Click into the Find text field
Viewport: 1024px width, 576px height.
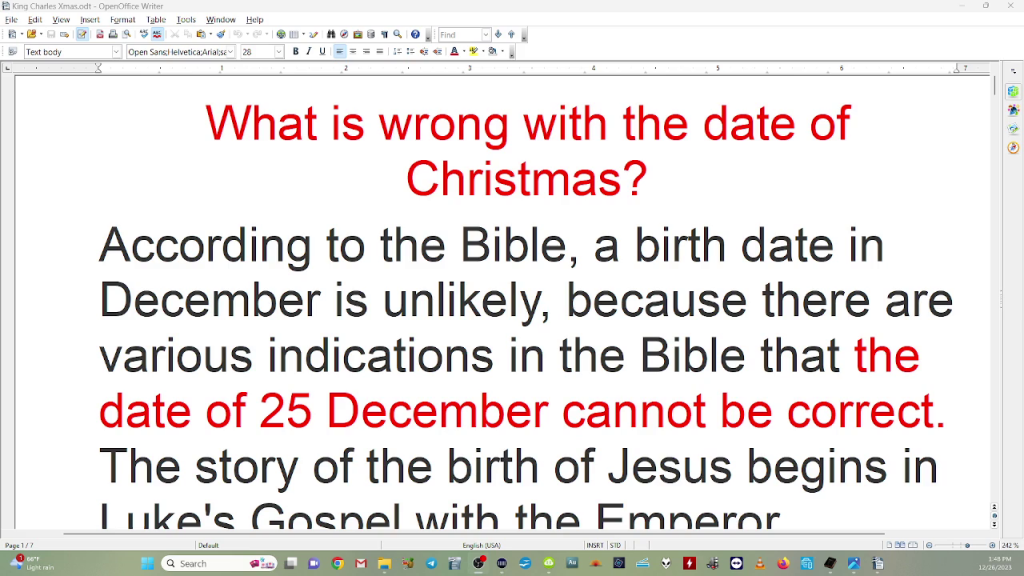click(460, 35)
